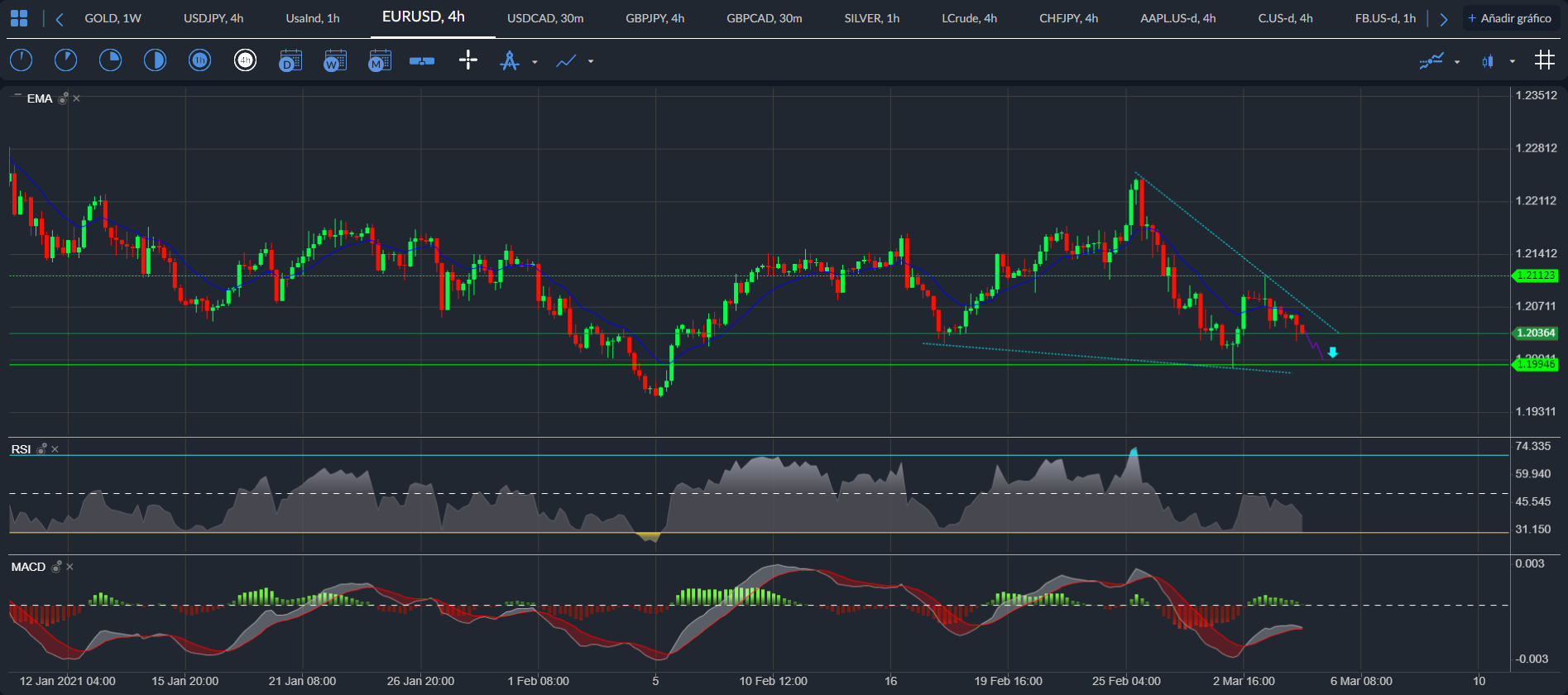Switch to the C.US-d, 4h tab

[x=1286, y=18]
